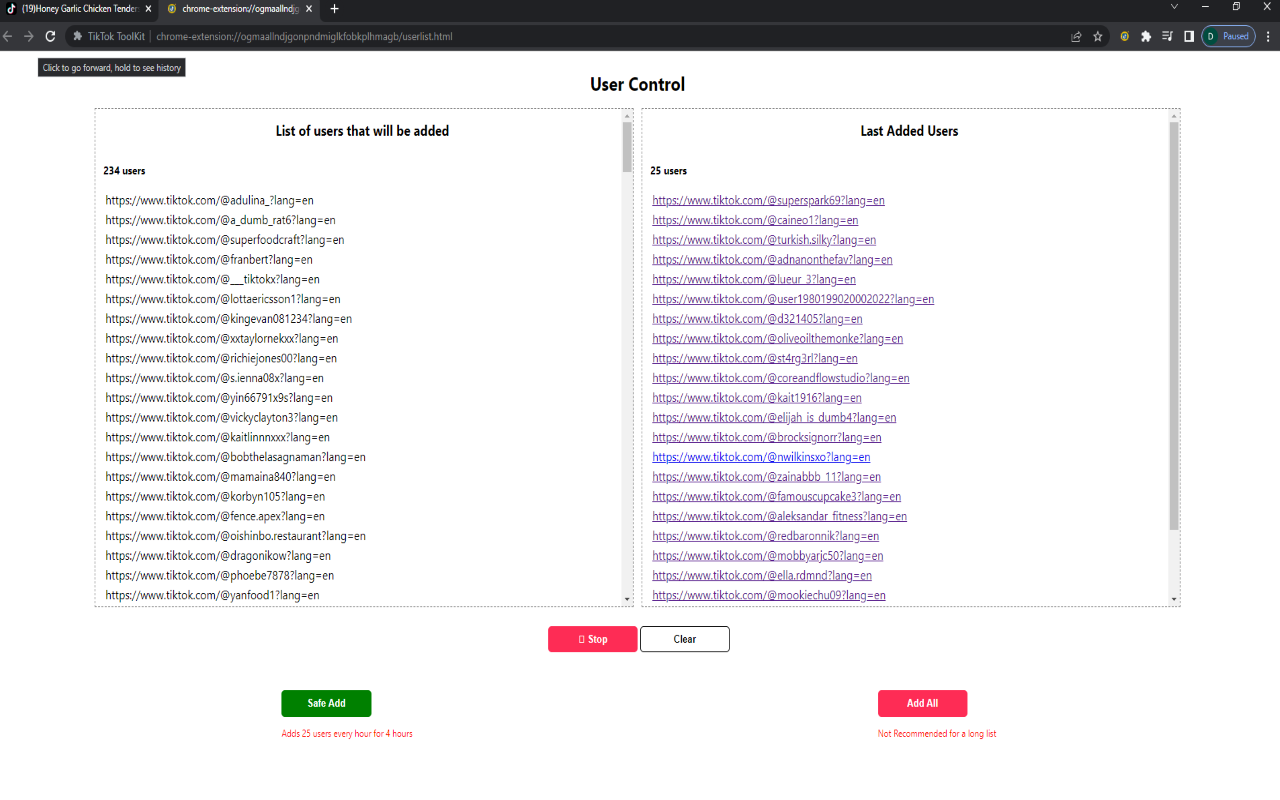Open the @coreandflowstudio TikTok link
This screenshot has height=800, width=1280.
tap(781, 378)
